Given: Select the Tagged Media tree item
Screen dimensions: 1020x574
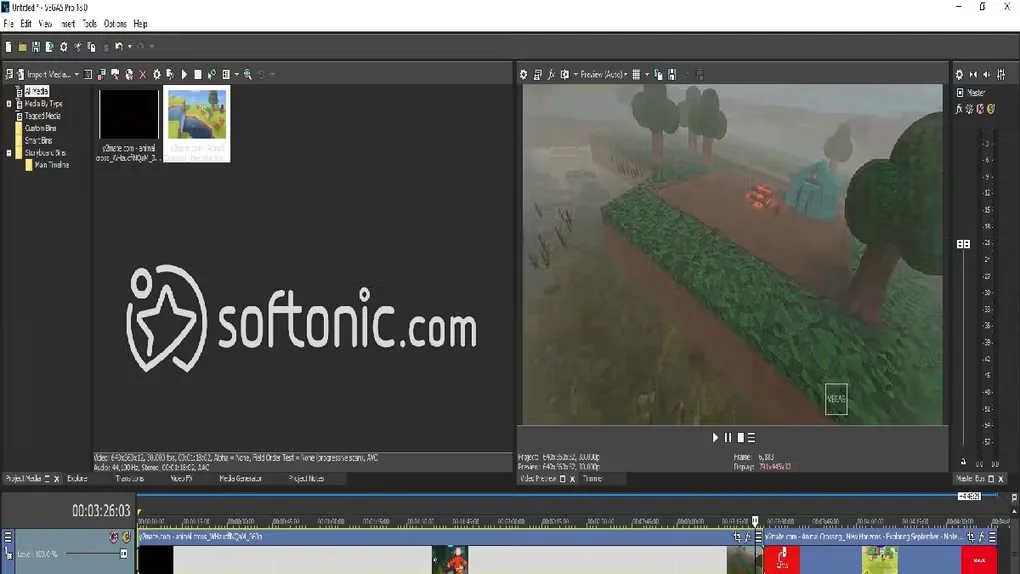Looking at the screenshot, I should point(42,116).
